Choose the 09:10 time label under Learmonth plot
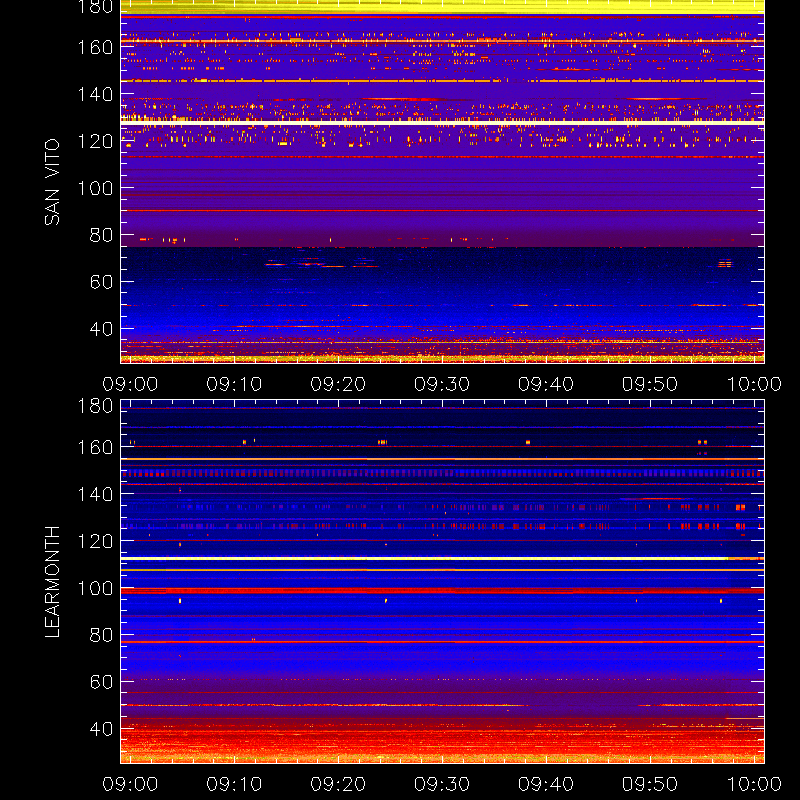Screen dimensions: 800x800 click(234, 784)
